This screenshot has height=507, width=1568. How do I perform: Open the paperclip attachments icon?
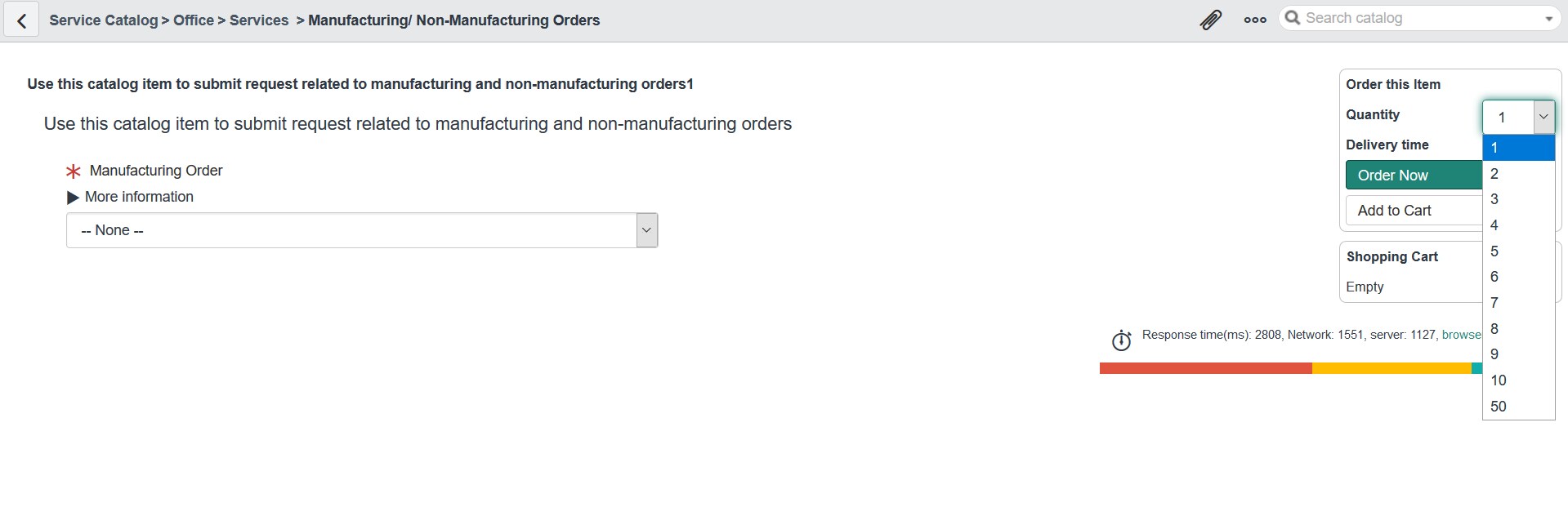click(1210, 20)
